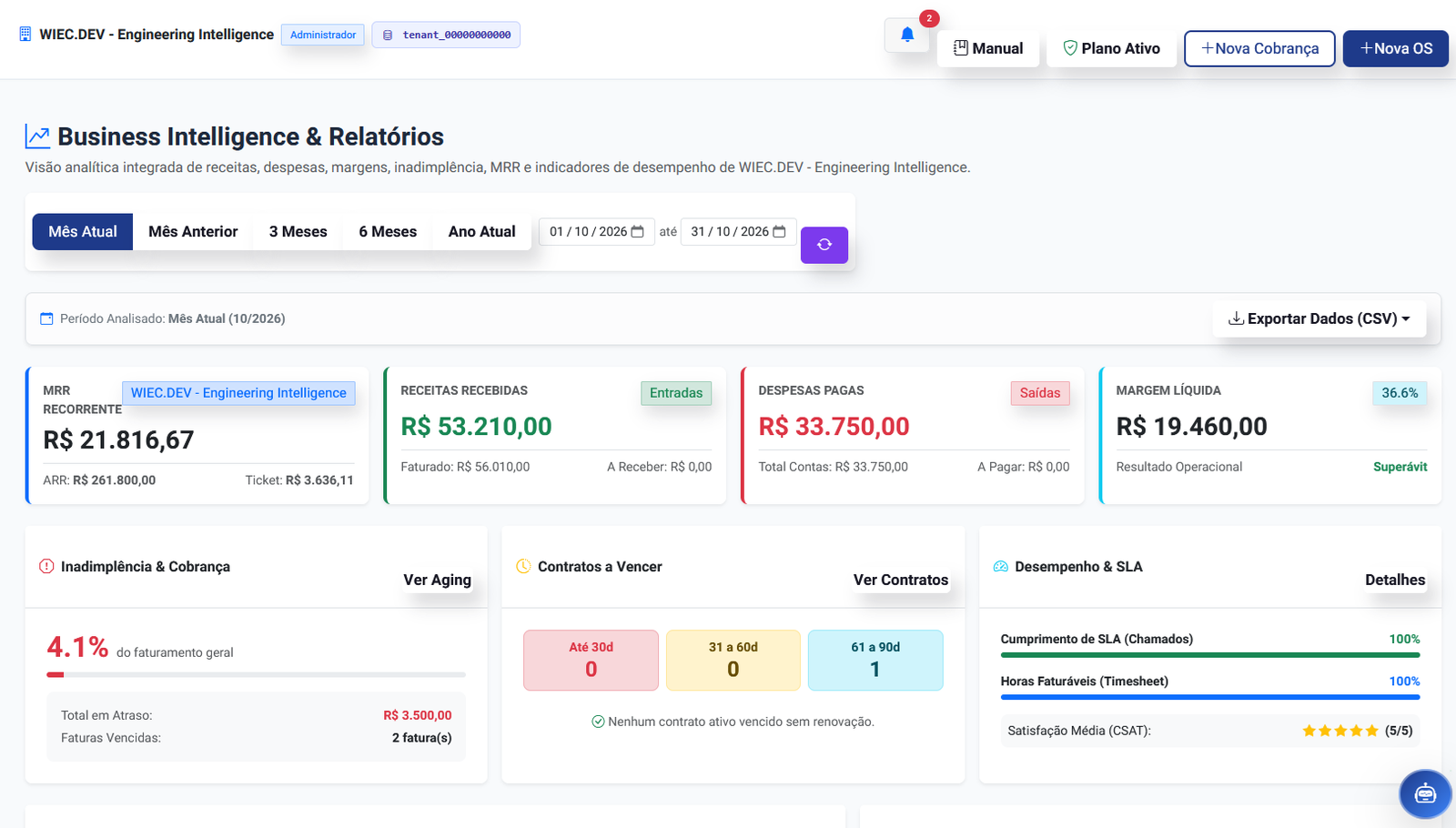Click the database icon in the tenant badge
Screen dimensions: 1456x828
pyautogui.click(x=388, y=35)
